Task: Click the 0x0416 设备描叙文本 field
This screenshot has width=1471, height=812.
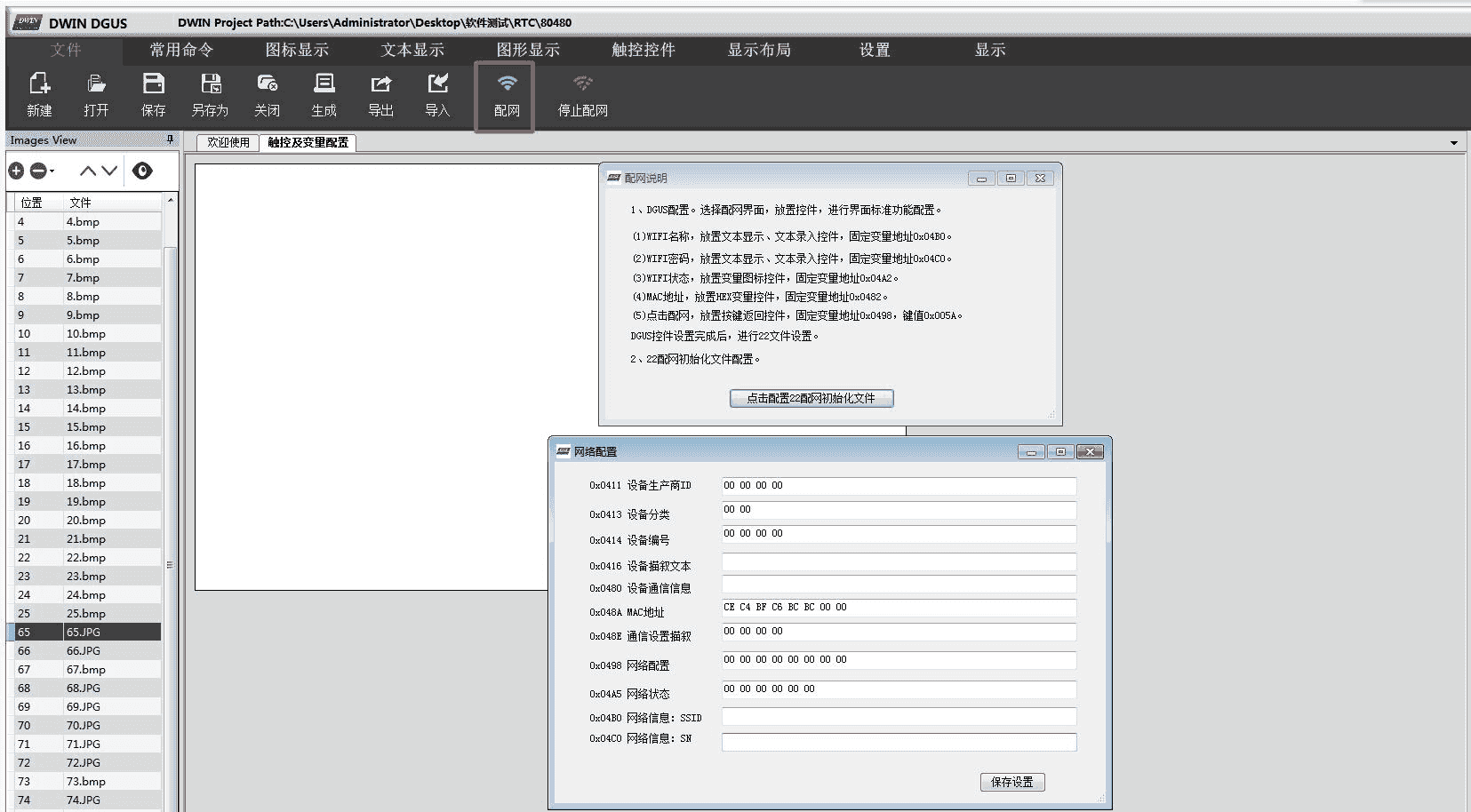Action: point(899,561)
